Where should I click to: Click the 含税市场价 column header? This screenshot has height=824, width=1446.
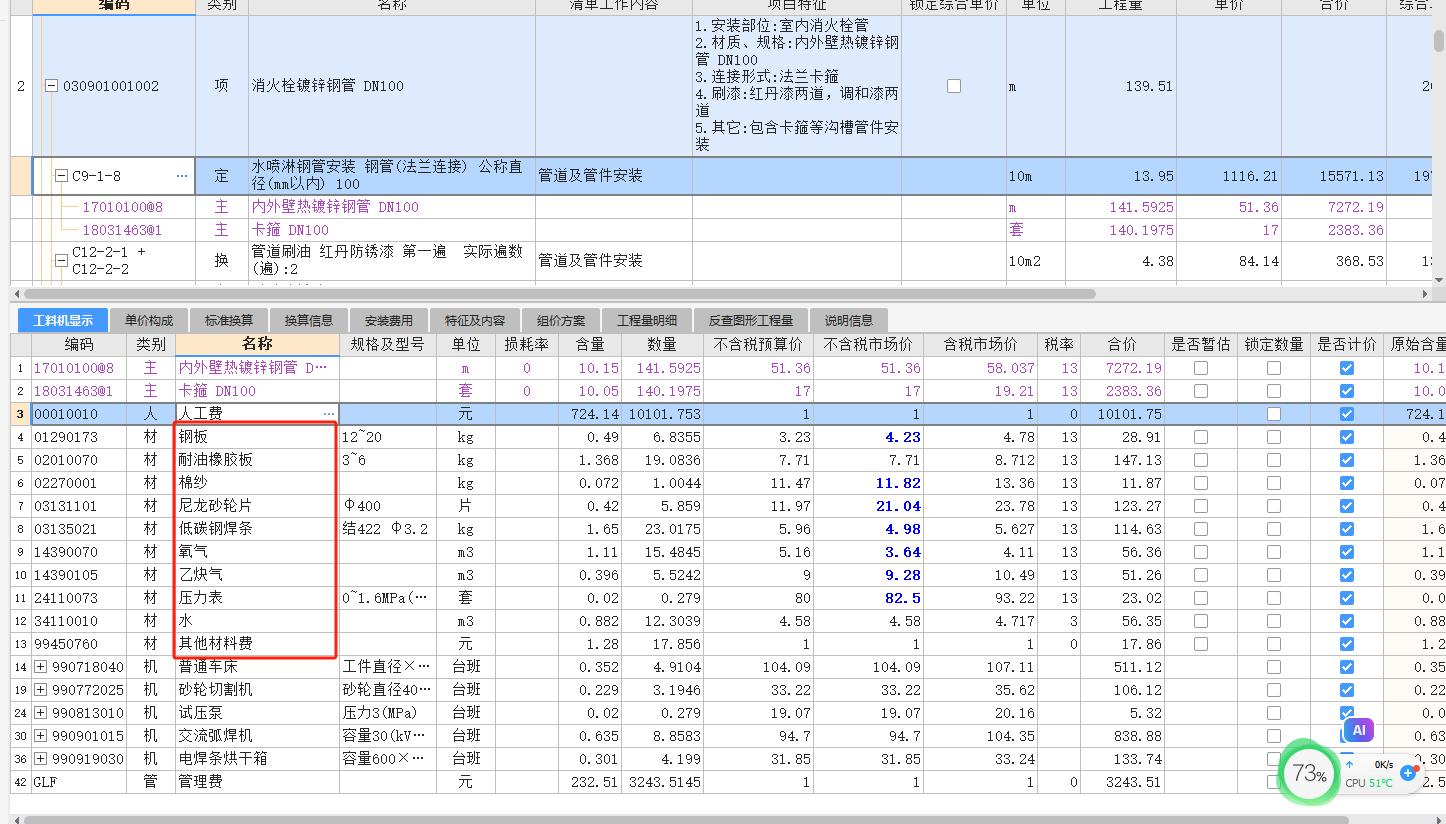tap(982, 344)
